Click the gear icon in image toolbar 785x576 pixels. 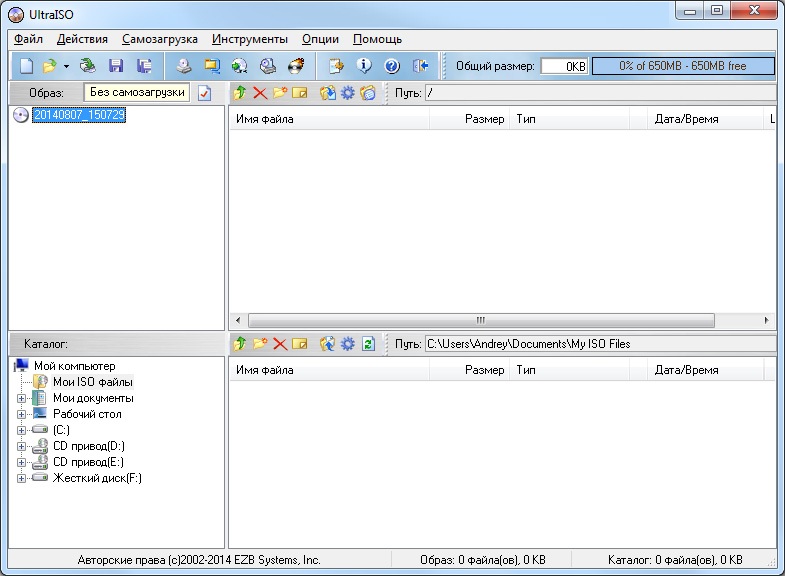point(348,93)
